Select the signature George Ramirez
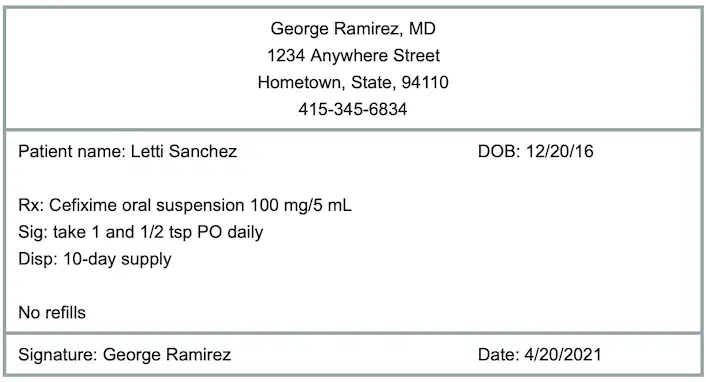This screenshot has width=706, height=382. (x=167, y=355)
